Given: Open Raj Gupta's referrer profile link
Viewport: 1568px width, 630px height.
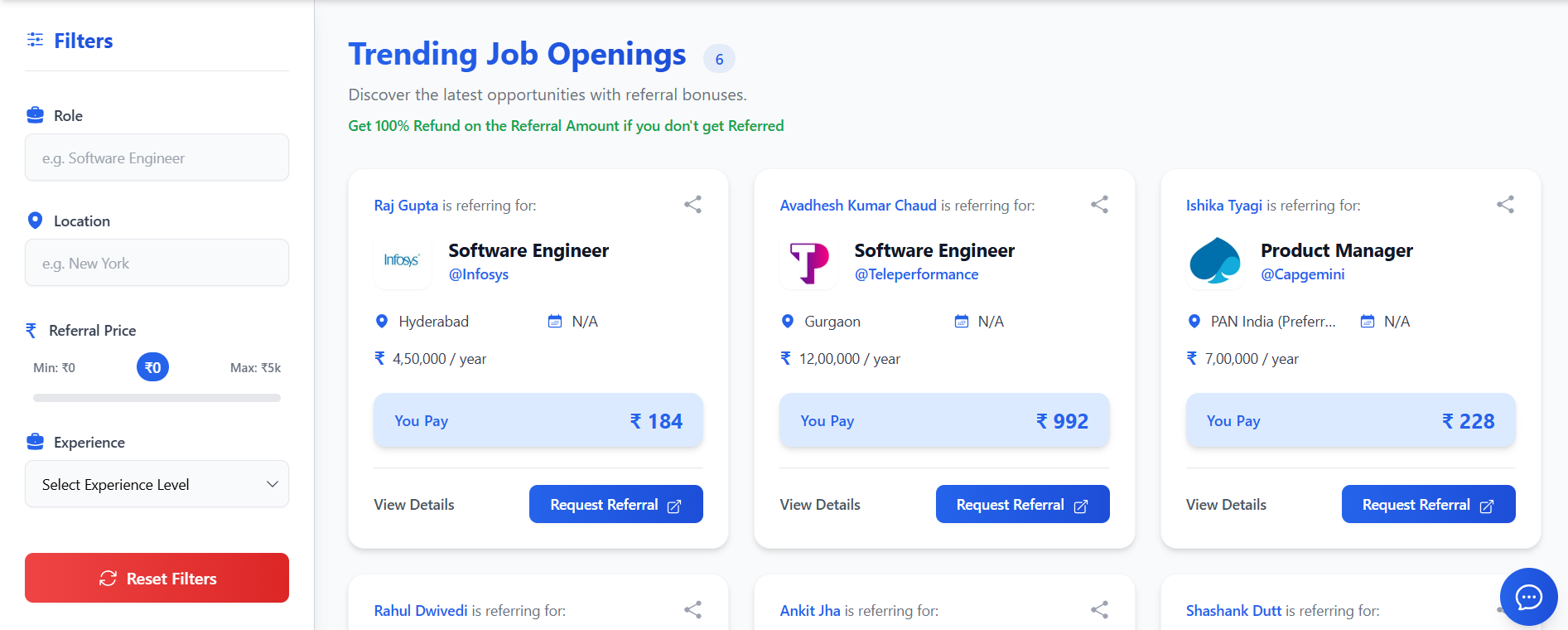Looking at the screenshot, I should click(406, 206).
